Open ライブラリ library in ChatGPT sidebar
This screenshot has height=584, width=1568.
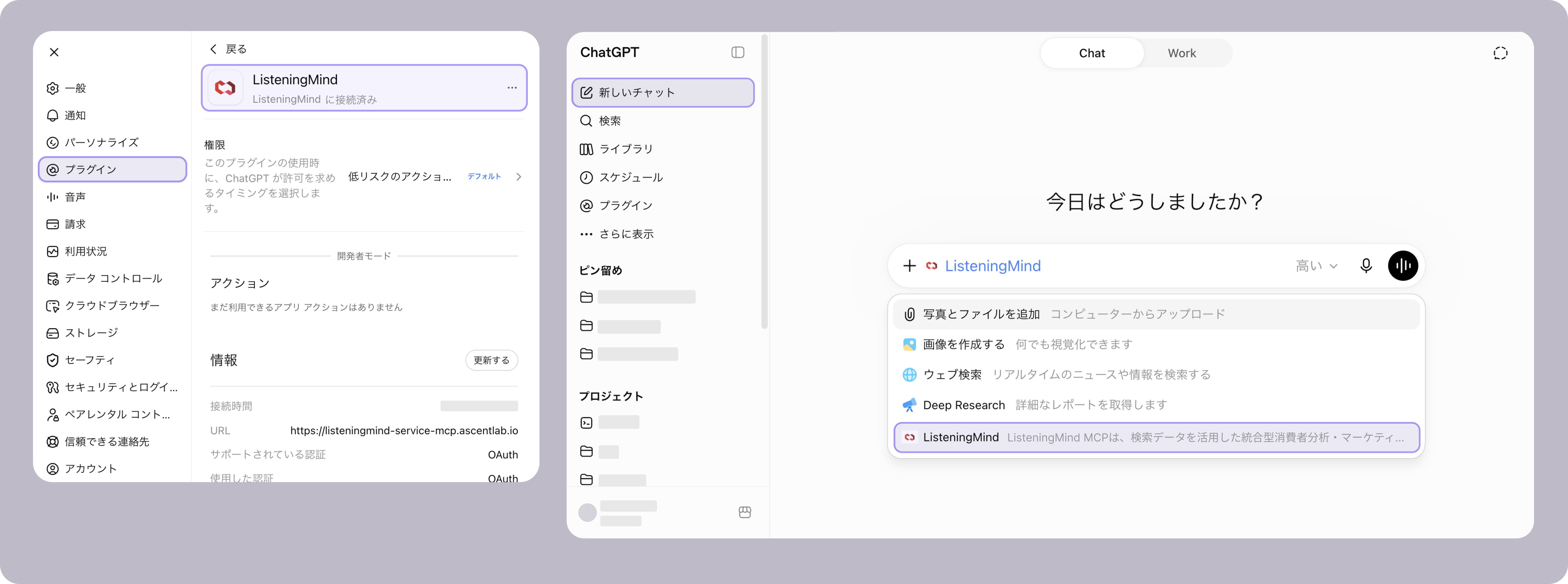coord(663,149)
